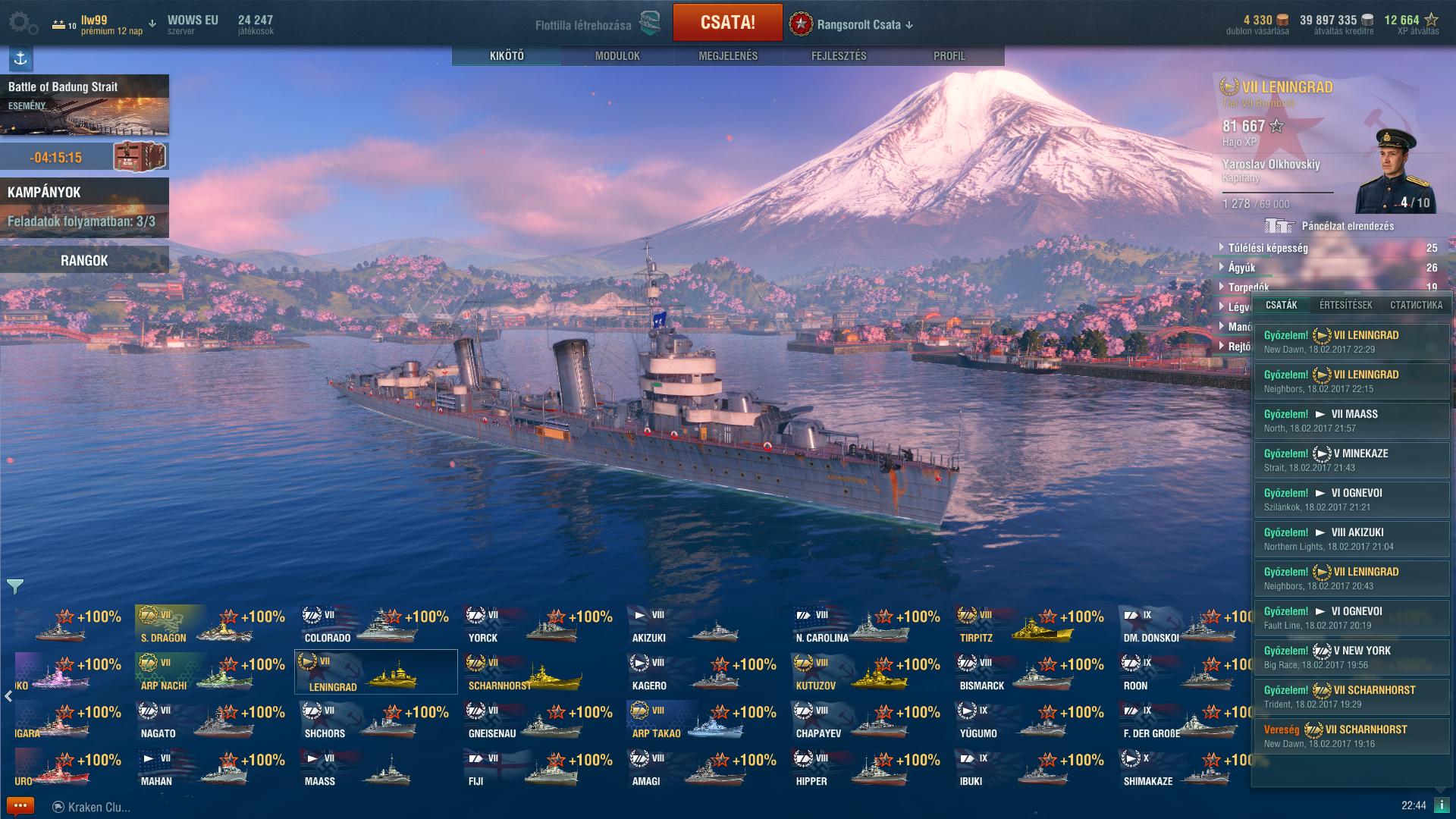Click the anchor port icon
The width and height of the screenshot is (1456, 819).
[x=20, y=58]
